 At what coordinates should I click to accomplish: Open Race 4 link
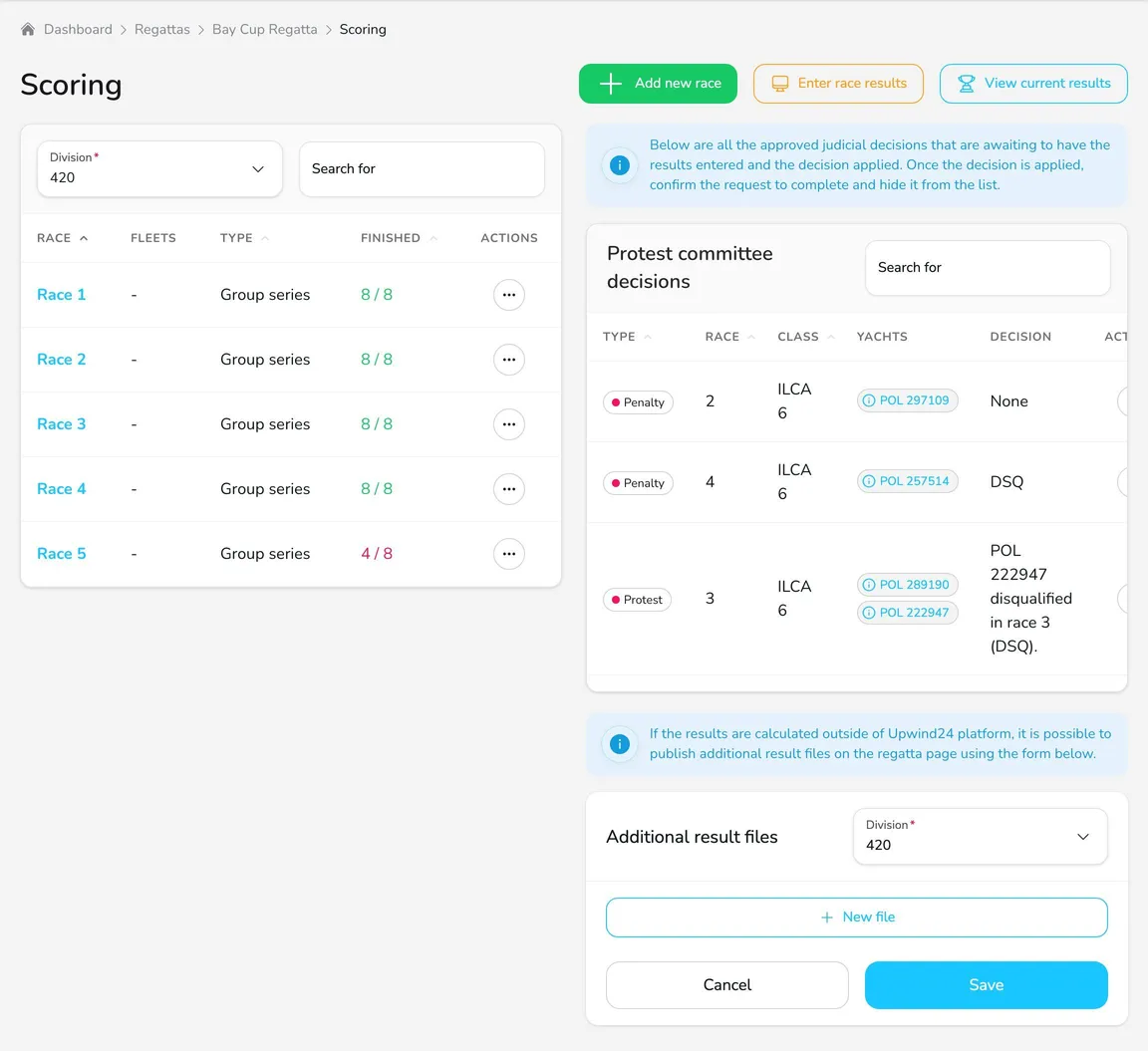tap(62, 489)
